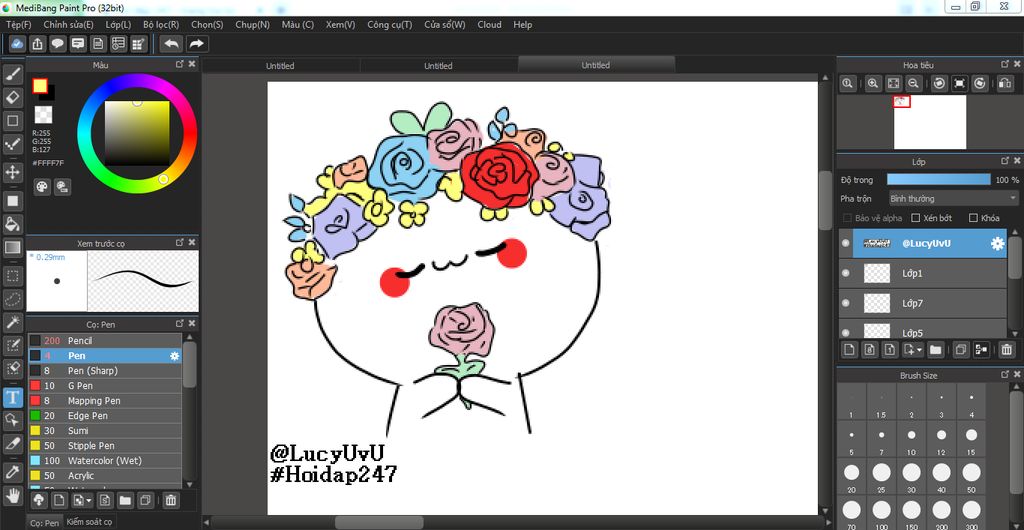The width and height of the screenshot is (1024, 530).
Task: Open the Tệp(F) menu
Action: tap(19, 25)
